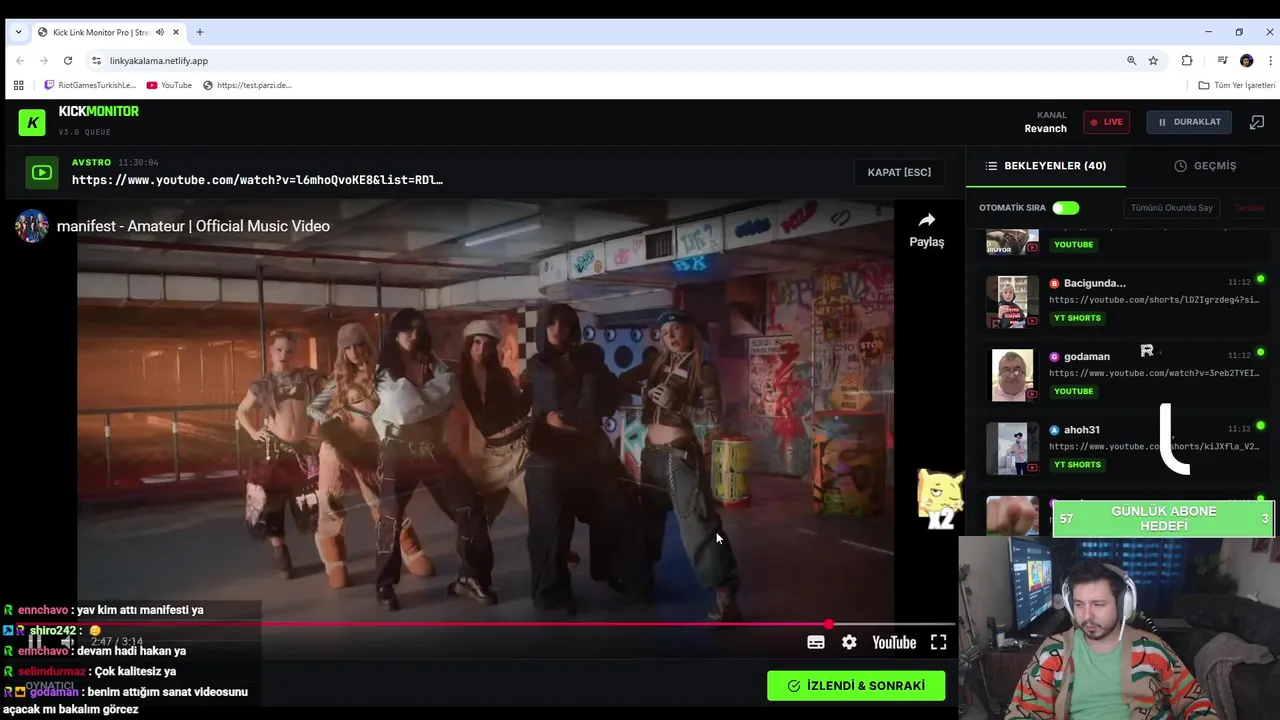Open Chrome media control icon
The height and width of the screenshot is (720, 1280).
pos(1222,60)
